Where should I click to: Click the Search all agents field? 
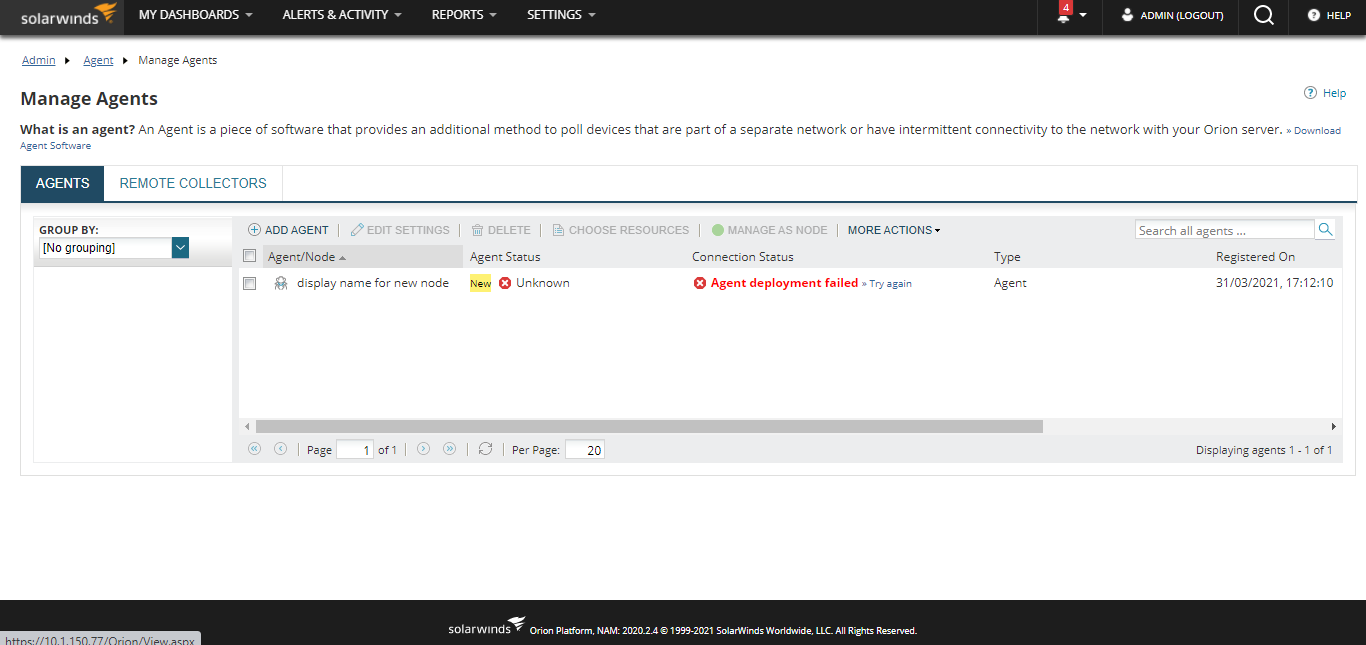[x=1225, y=230]
